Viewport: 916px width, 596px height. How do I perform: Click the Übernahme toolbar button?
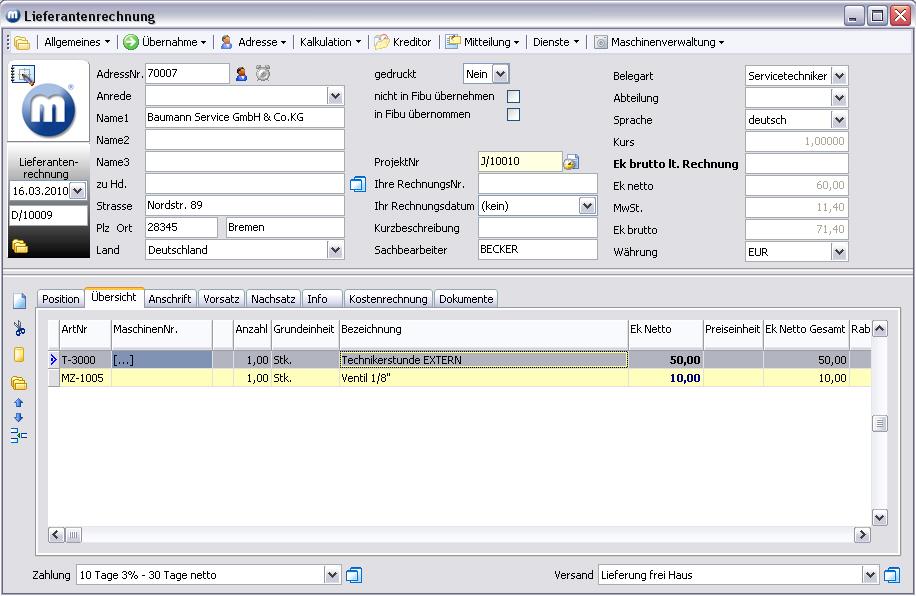165,42
